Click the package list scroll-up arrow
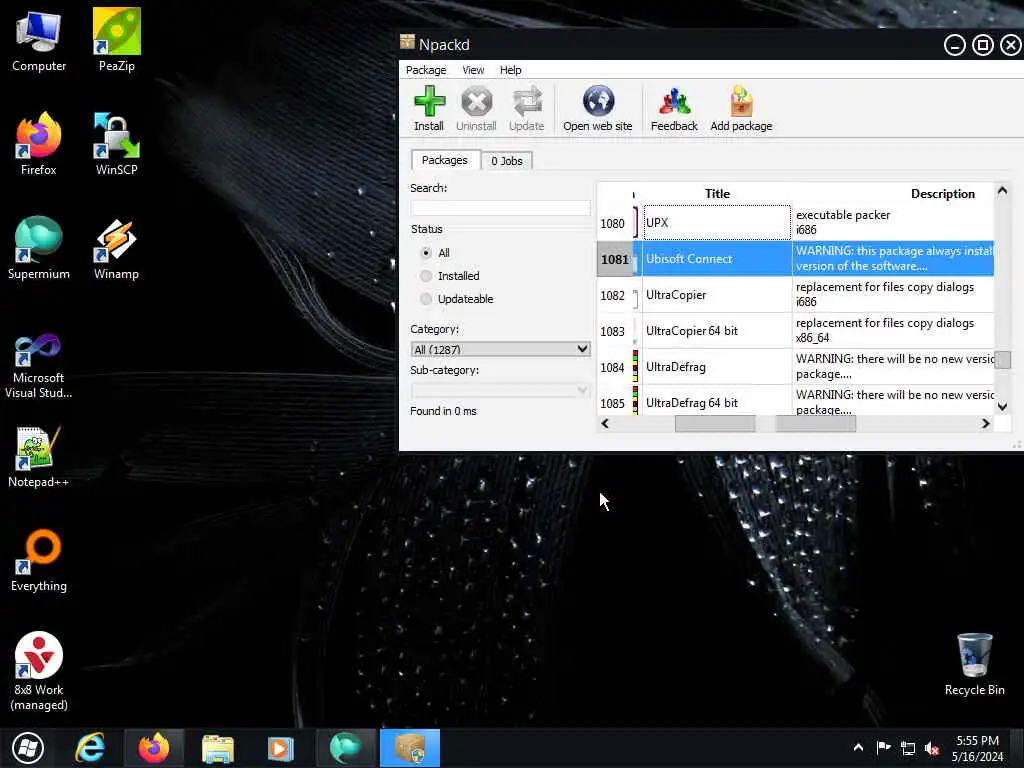Screen dimensions: 1024x768 point(1002,191)
